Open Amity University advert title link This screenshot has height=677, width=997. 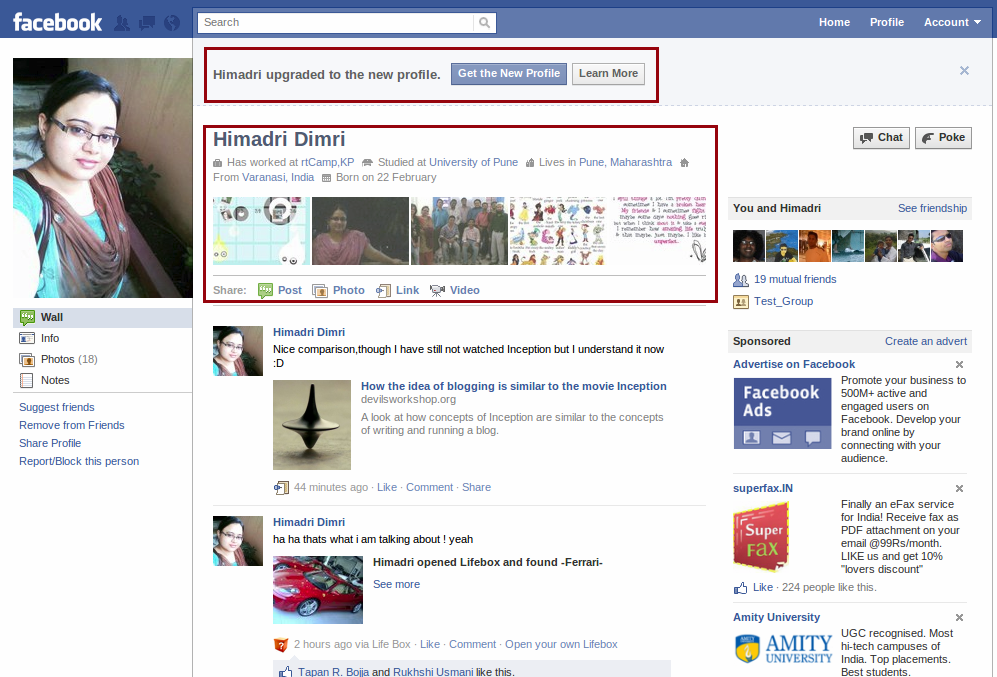(x=776, y=617)
